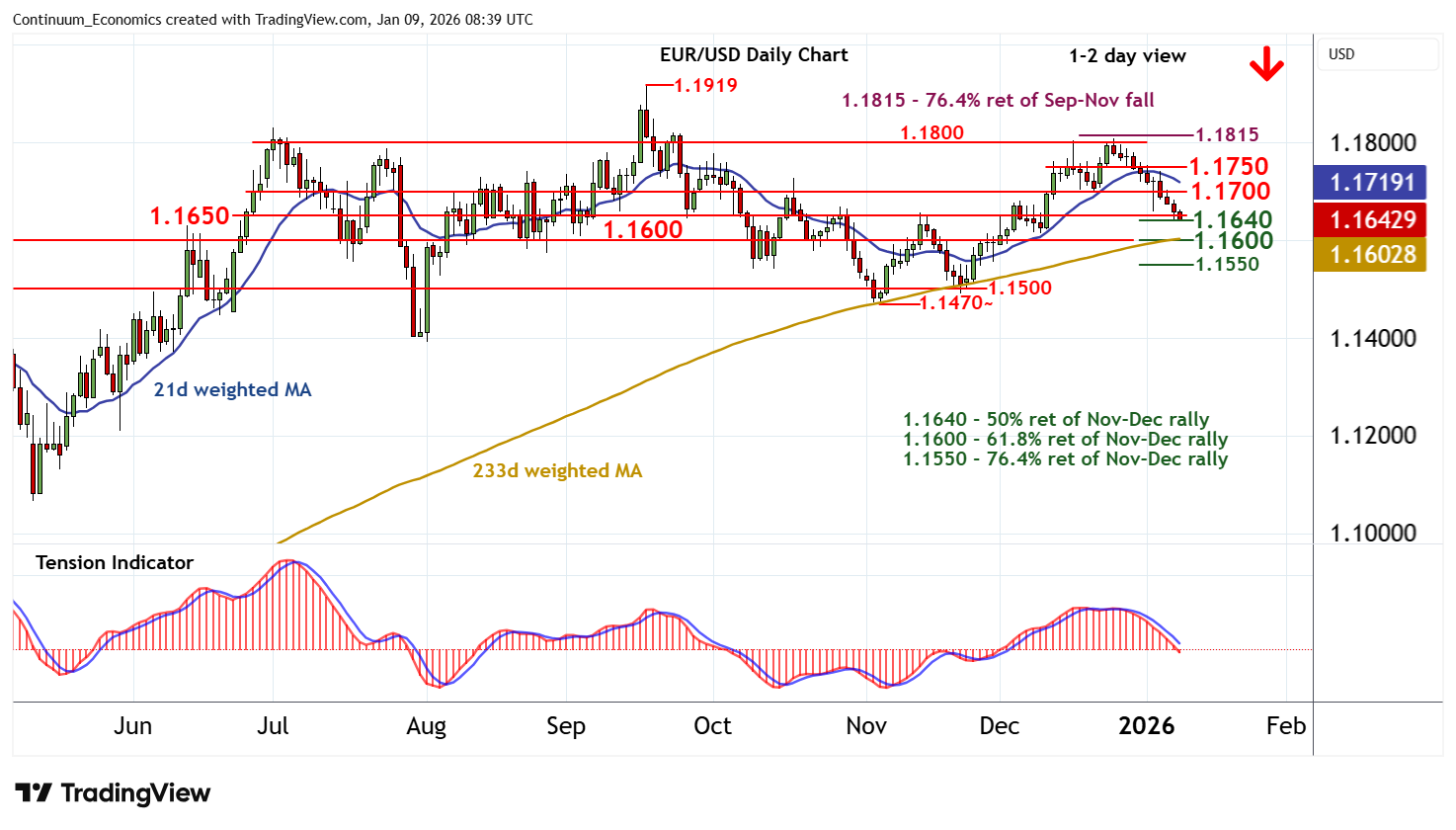Select the 21d weighted MA label
Image resolution: width=1456 pixels, height=830 pixels.
pos(232,390)
